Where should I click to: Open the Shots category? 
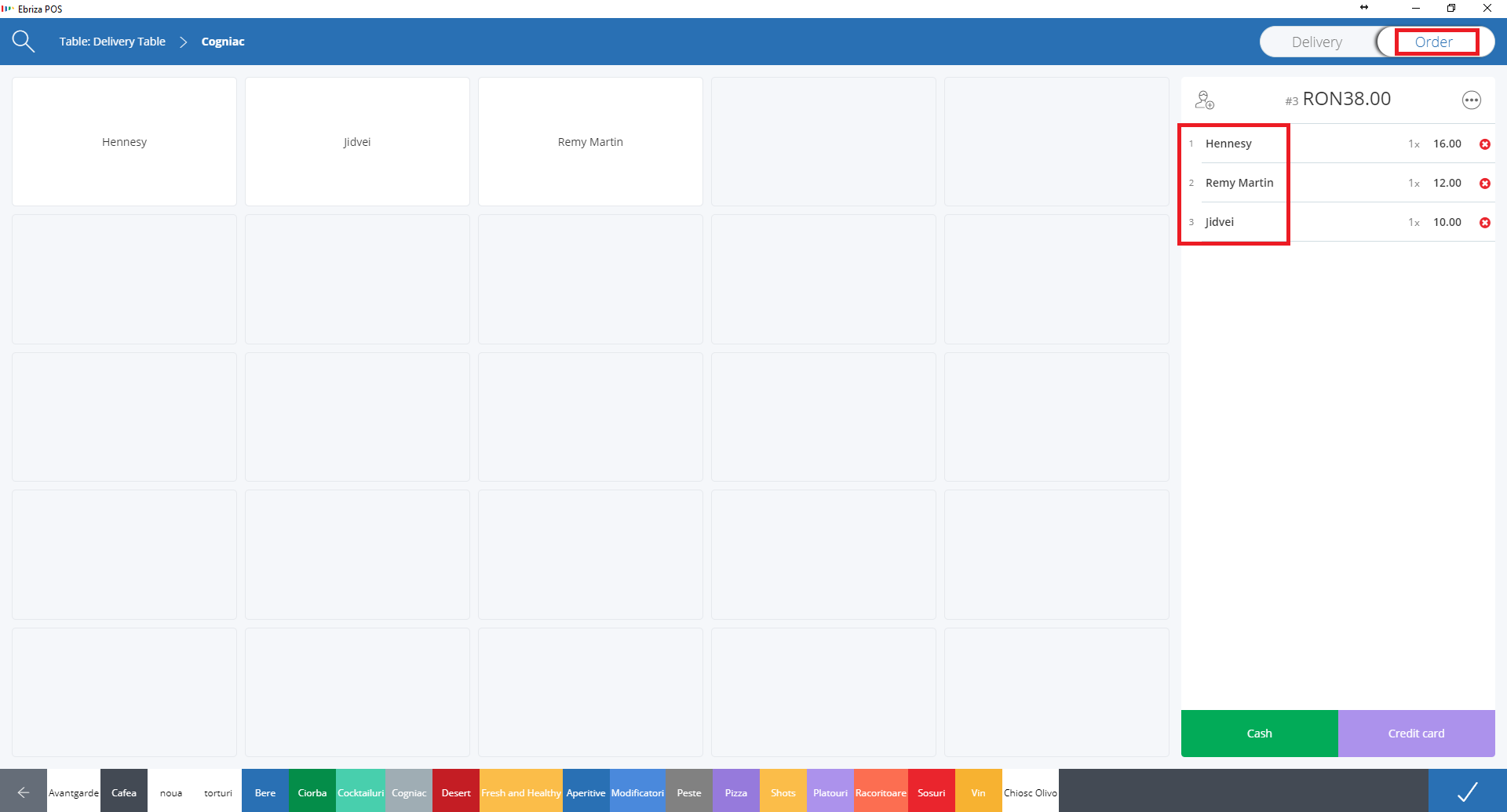click(x=783, y=792)
